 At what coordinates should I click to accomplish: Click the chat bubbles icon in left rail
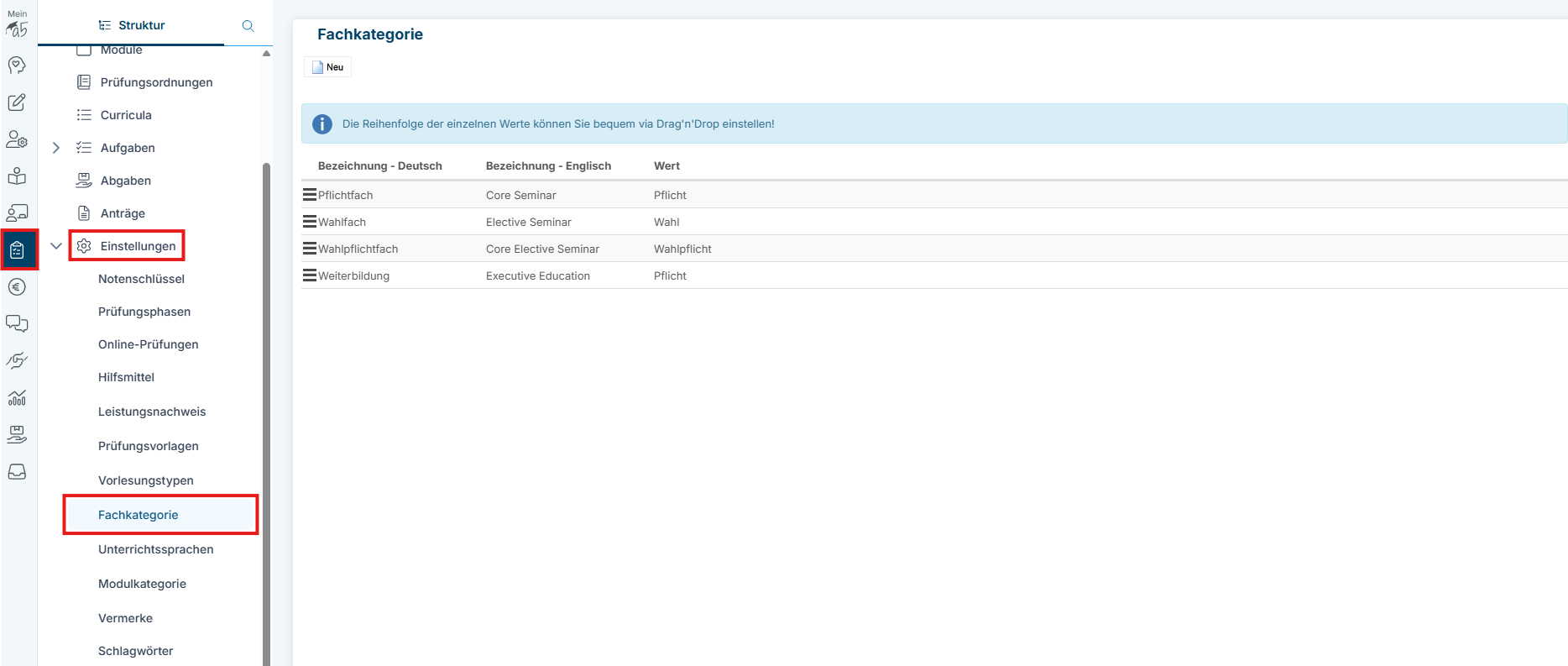pos(17,323)
